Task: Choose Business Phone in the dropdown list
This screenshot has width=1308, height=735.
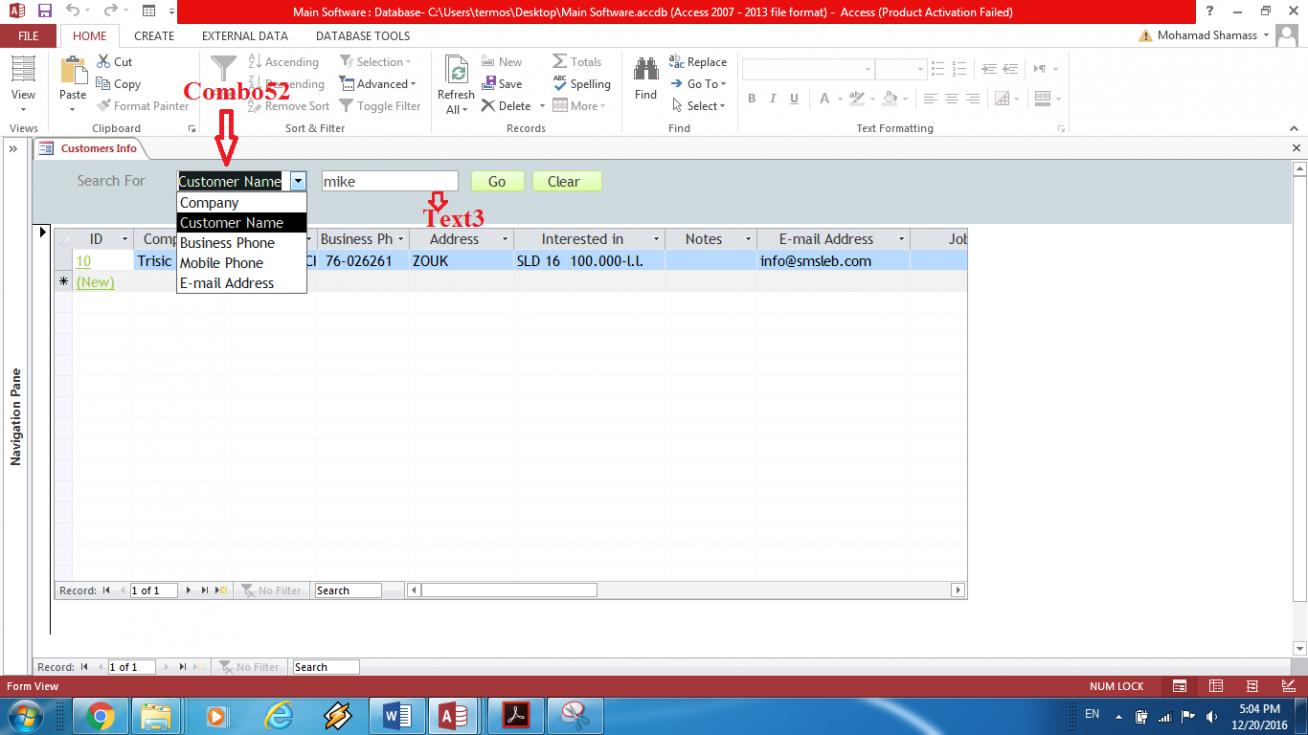Action: coord(241,243)
